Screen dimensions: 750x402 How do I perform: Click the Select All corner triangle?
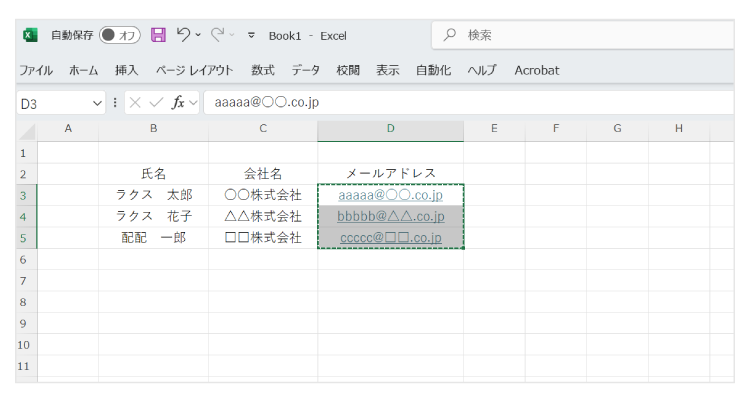[27, 131]
